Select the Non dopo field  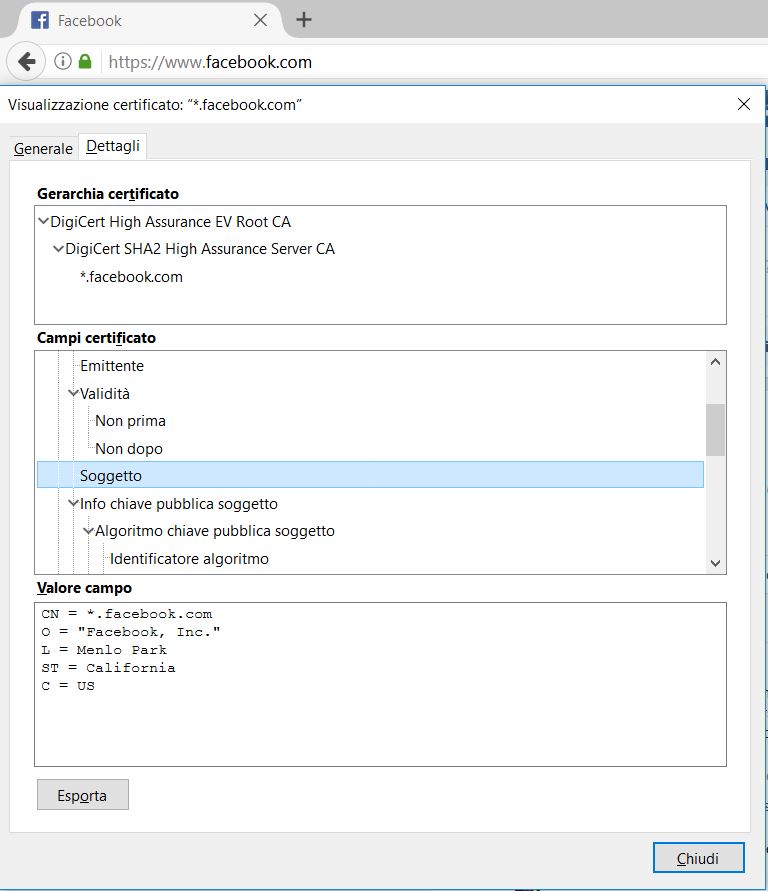tap(129, 449)
